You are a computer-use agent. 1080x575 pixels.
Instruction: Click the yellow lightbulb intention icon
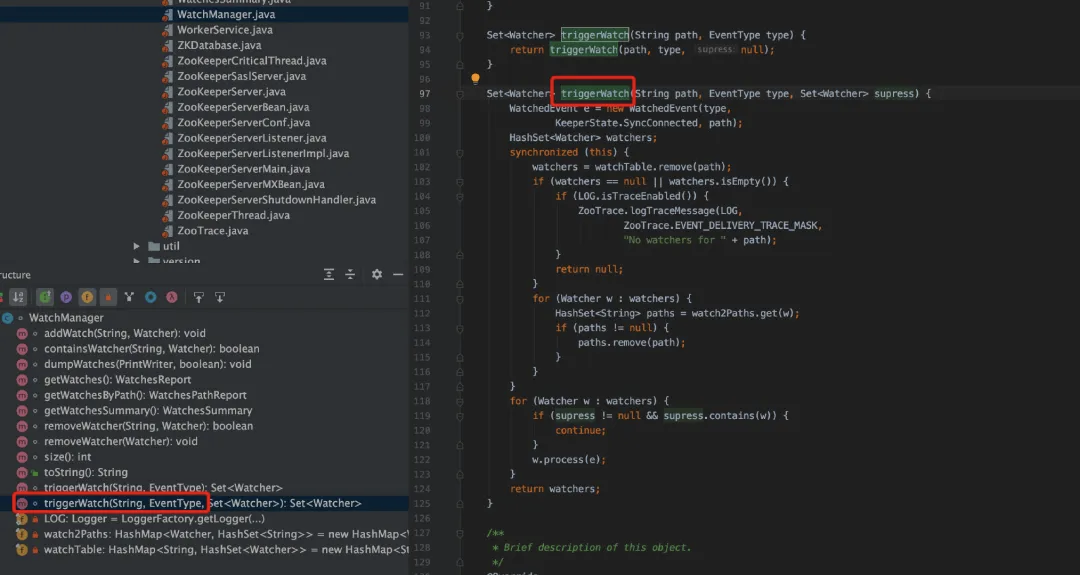tap(477, 78)
